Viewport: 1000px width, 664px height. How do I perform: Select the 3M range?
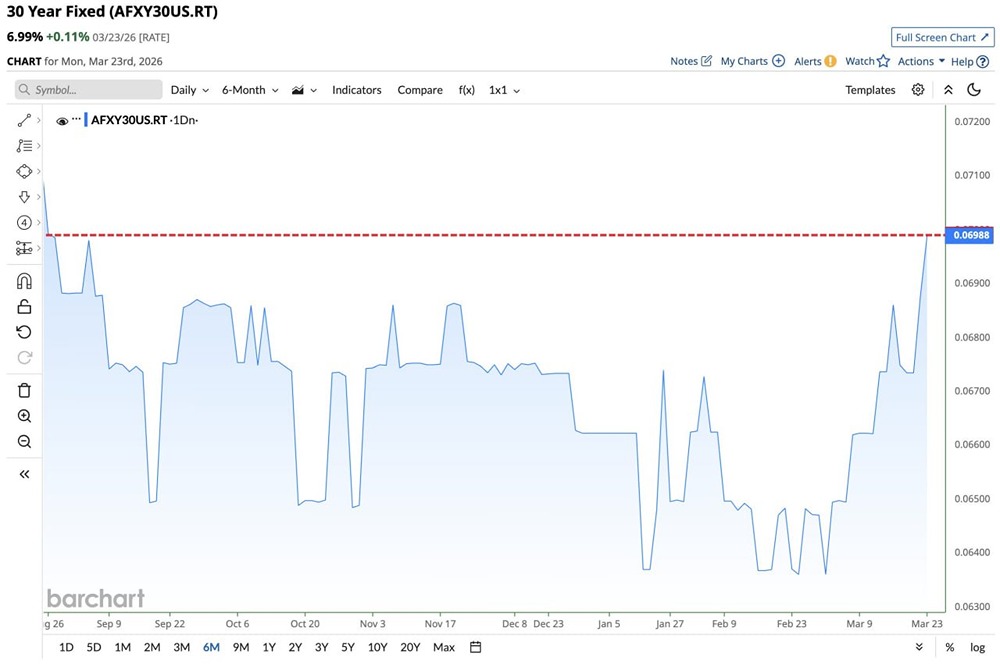[x=182, y=647]
